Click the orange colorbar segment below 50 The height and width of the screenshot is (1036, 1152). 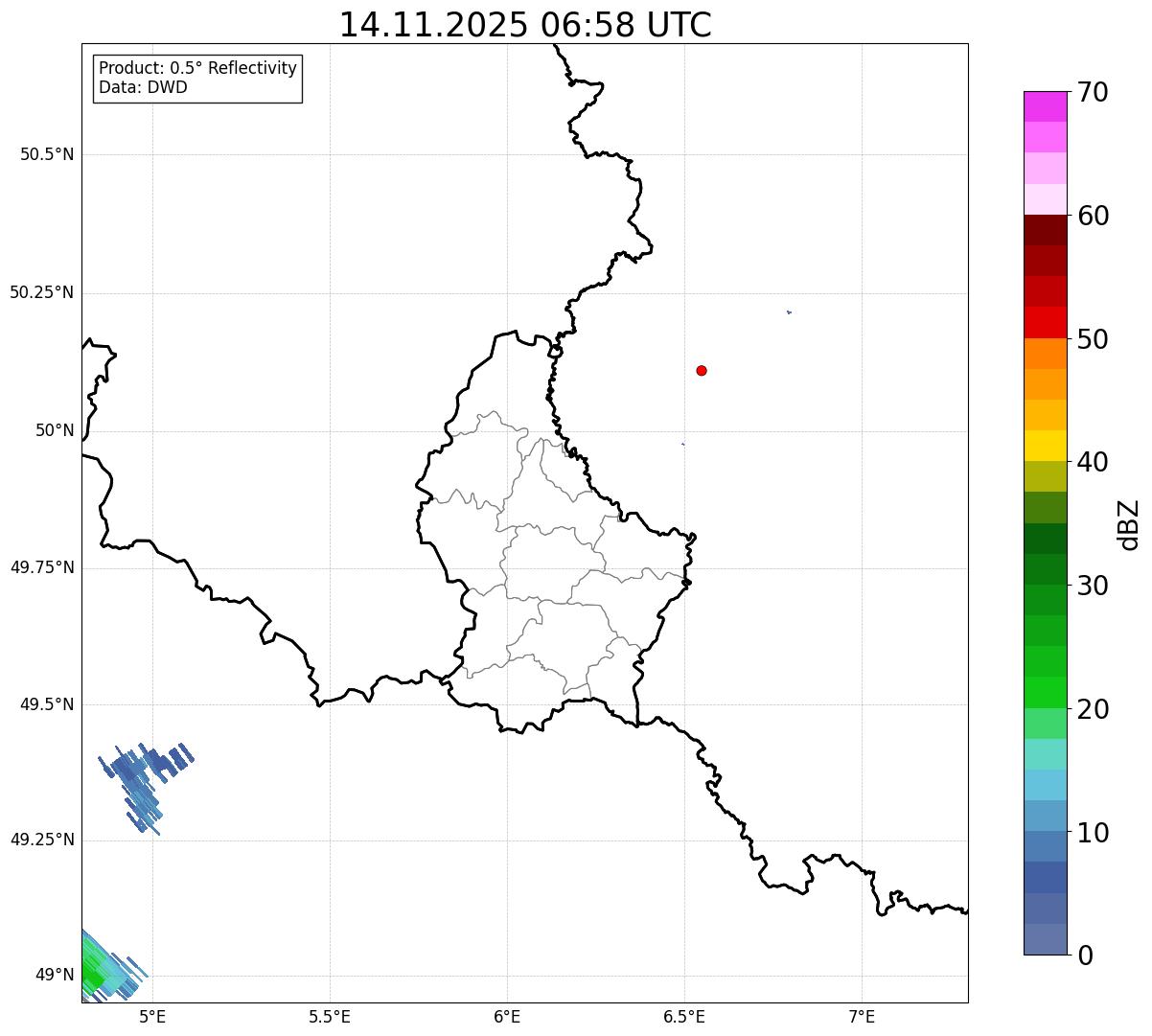coord(1045,354)
